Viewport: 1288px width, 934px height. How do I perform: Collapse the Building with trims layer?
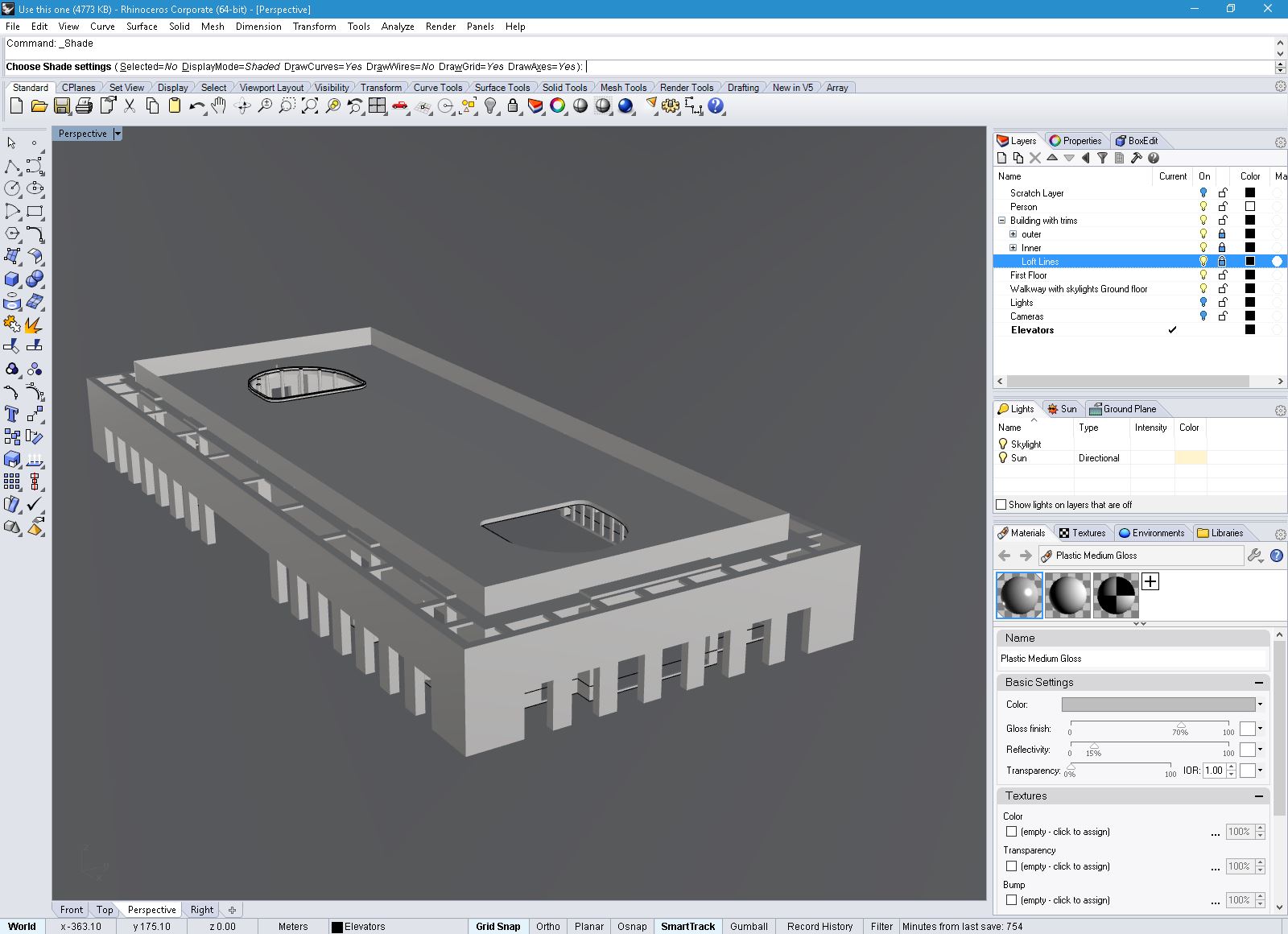[1002, 221]
